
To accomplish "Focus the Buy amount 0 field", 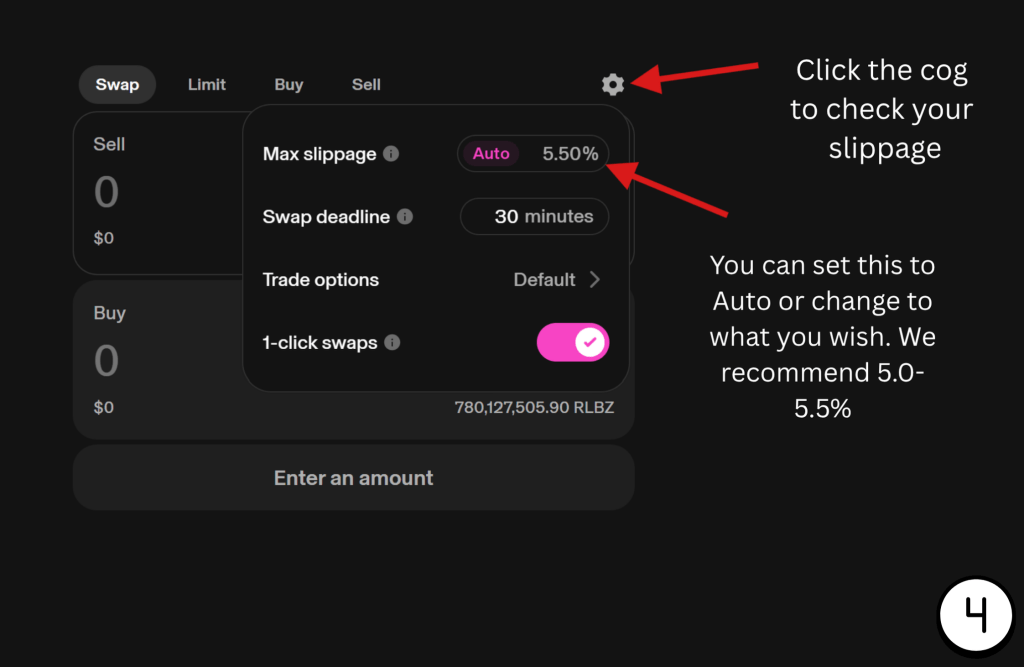I will coord(107,361).
